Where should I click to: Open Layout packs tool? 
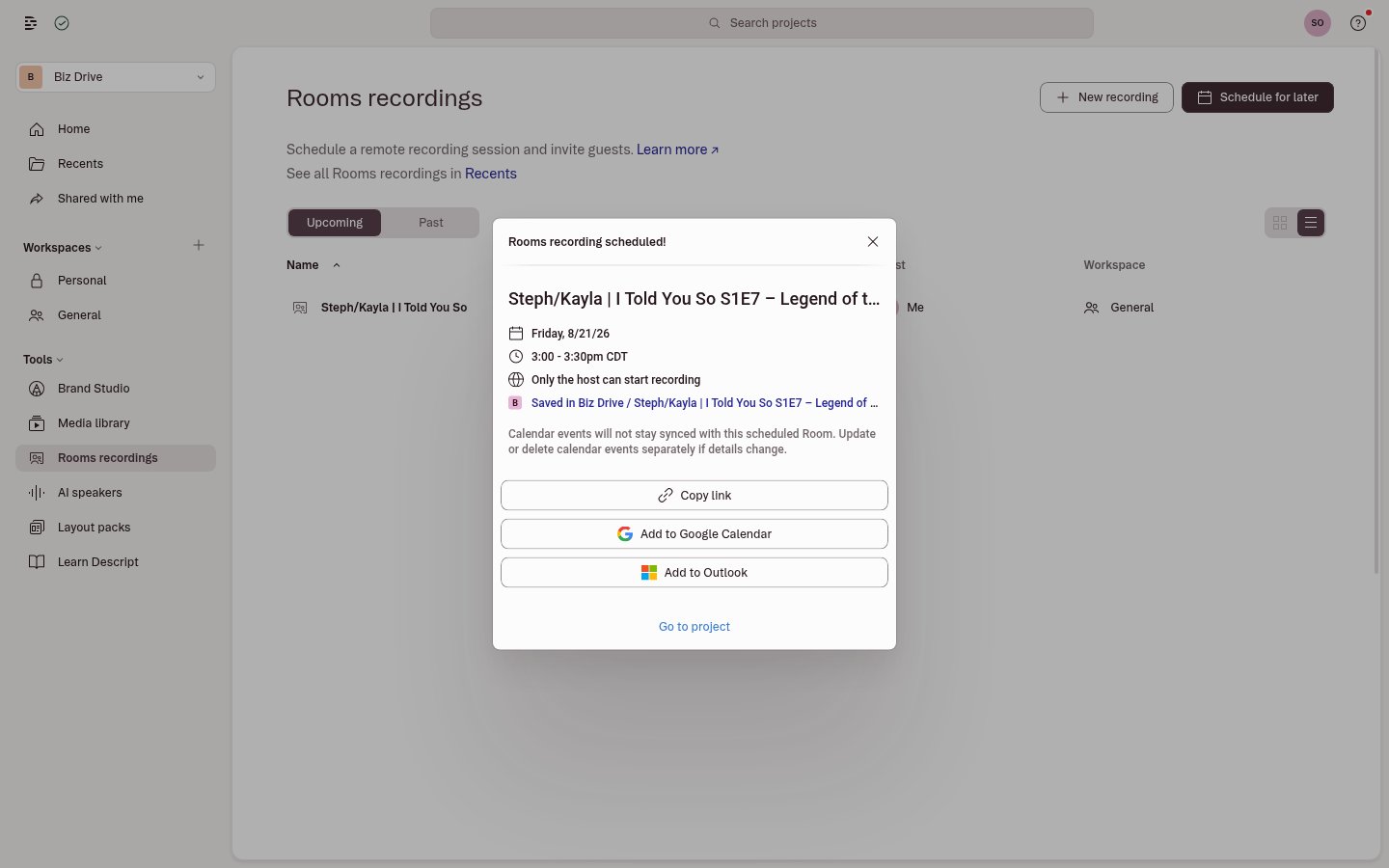click(x=116, y=528)
